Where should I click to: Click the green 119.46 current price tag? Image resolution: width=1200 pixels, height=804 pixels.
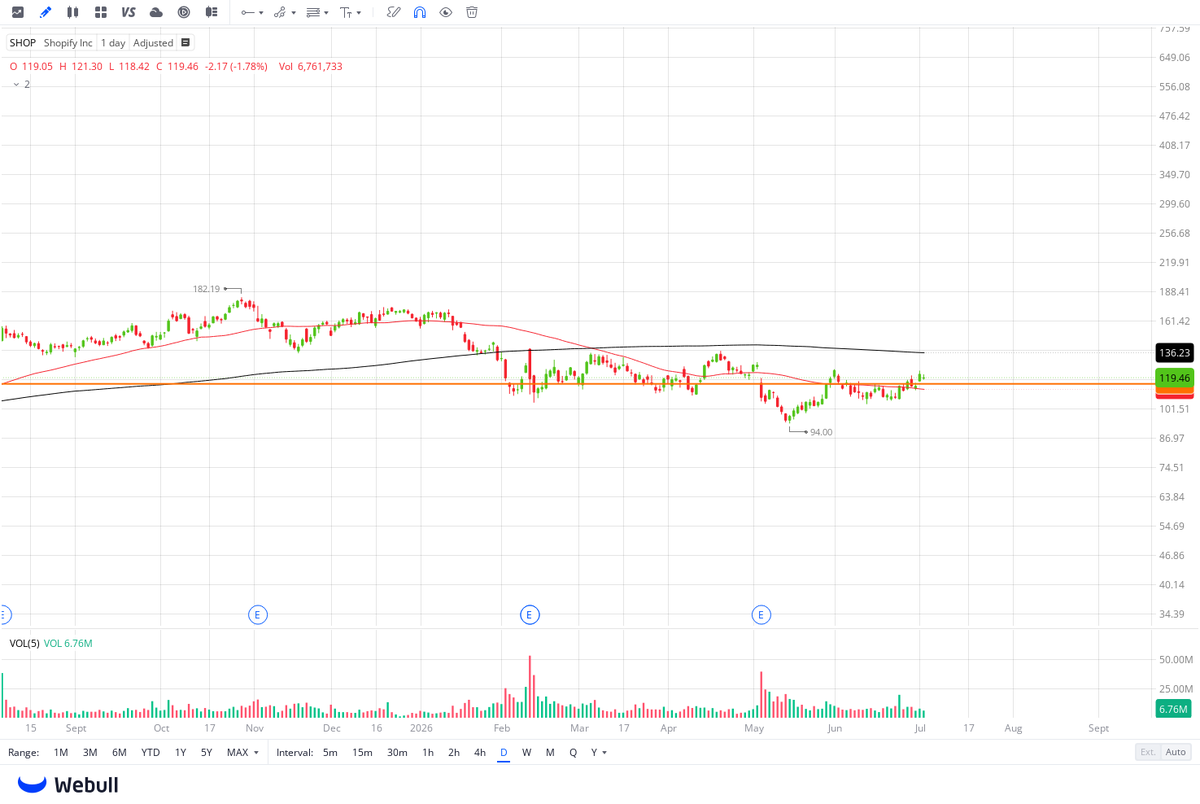pos(1175,378)
